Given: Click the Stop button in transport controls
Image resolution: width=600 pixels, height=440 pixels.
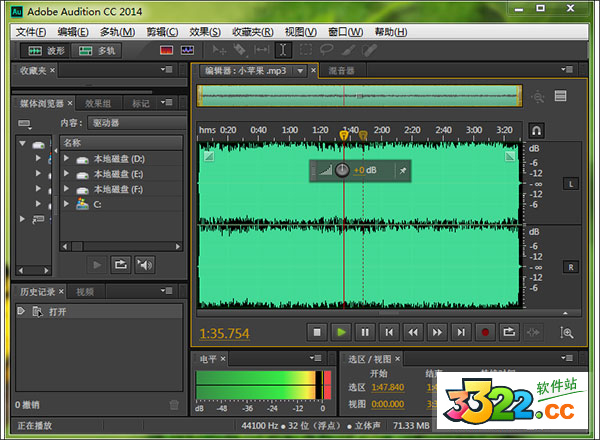Looking at the screenshot, I should click(317, 332).
